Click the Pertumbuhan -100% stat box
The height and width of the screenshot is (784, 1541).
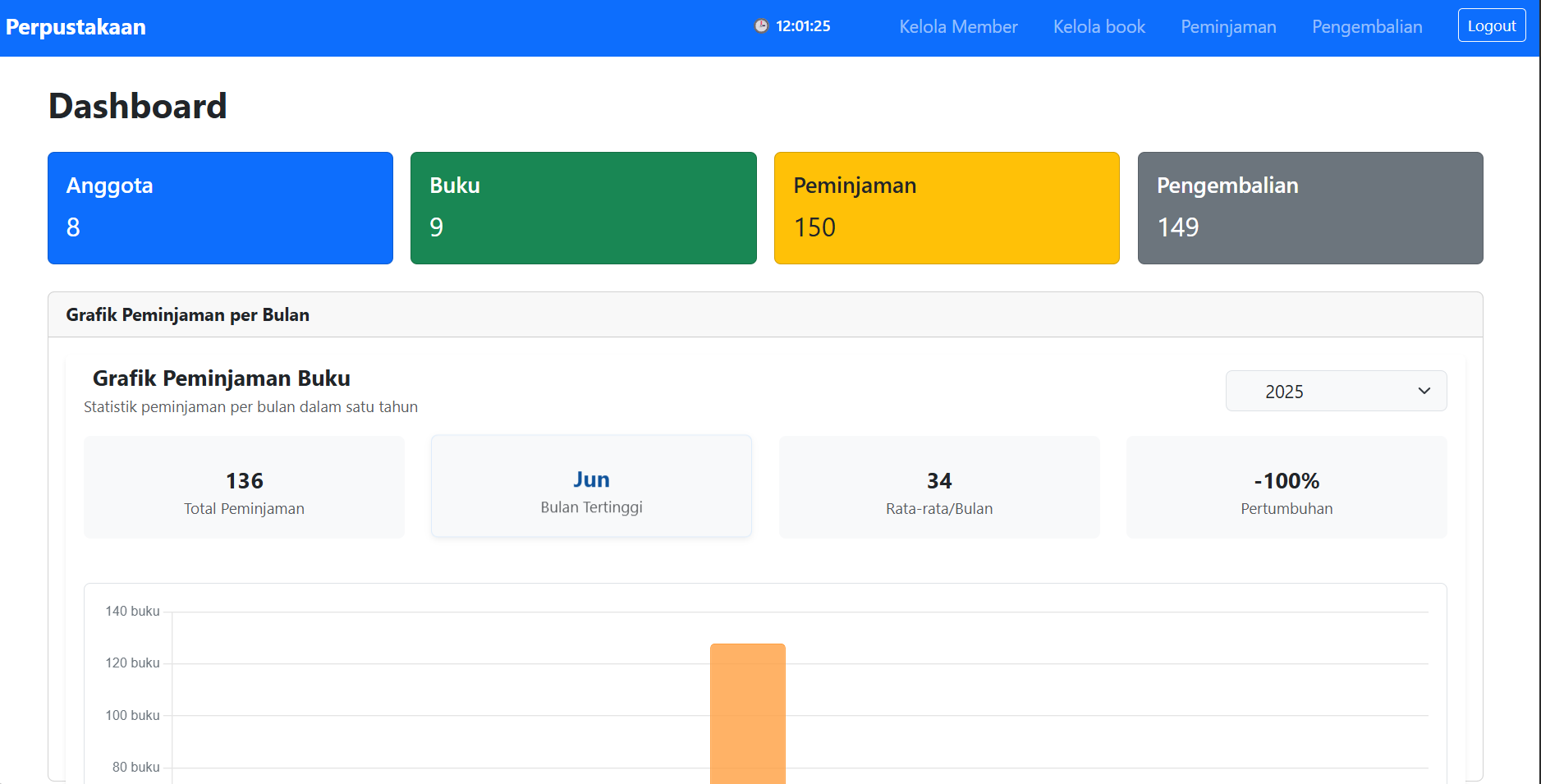coord(1286,488)
